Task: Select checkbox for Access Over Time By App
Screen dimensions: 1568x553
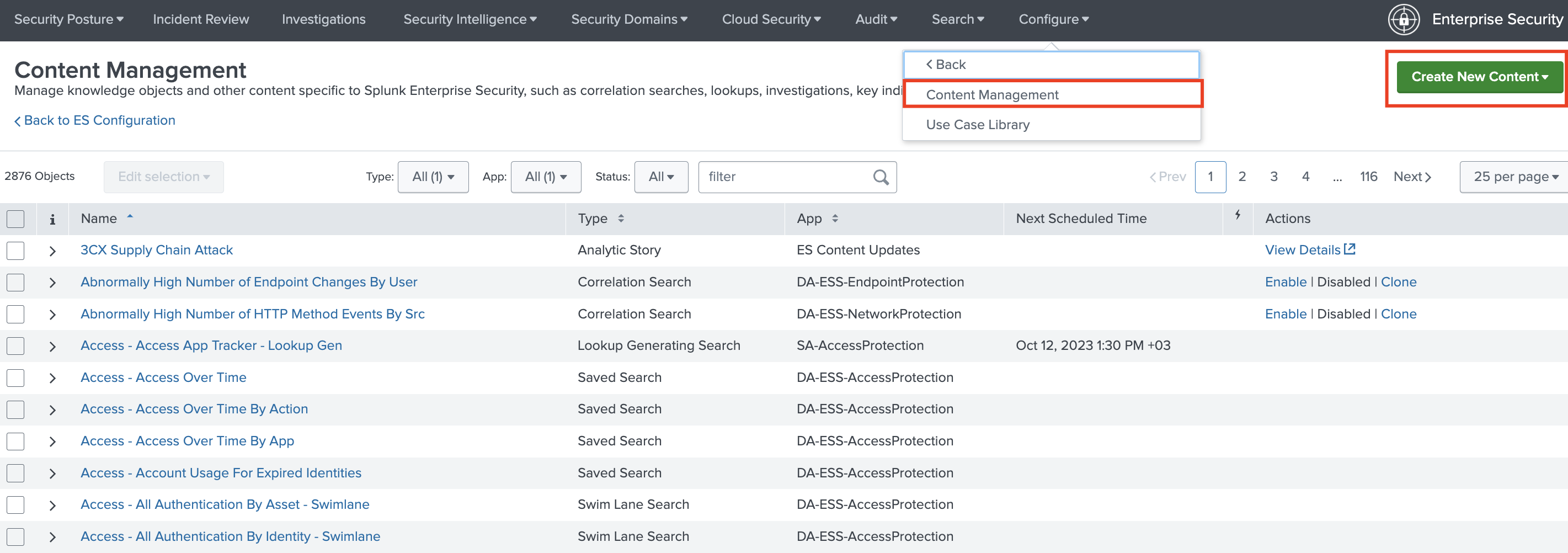Action: point(16,441)
